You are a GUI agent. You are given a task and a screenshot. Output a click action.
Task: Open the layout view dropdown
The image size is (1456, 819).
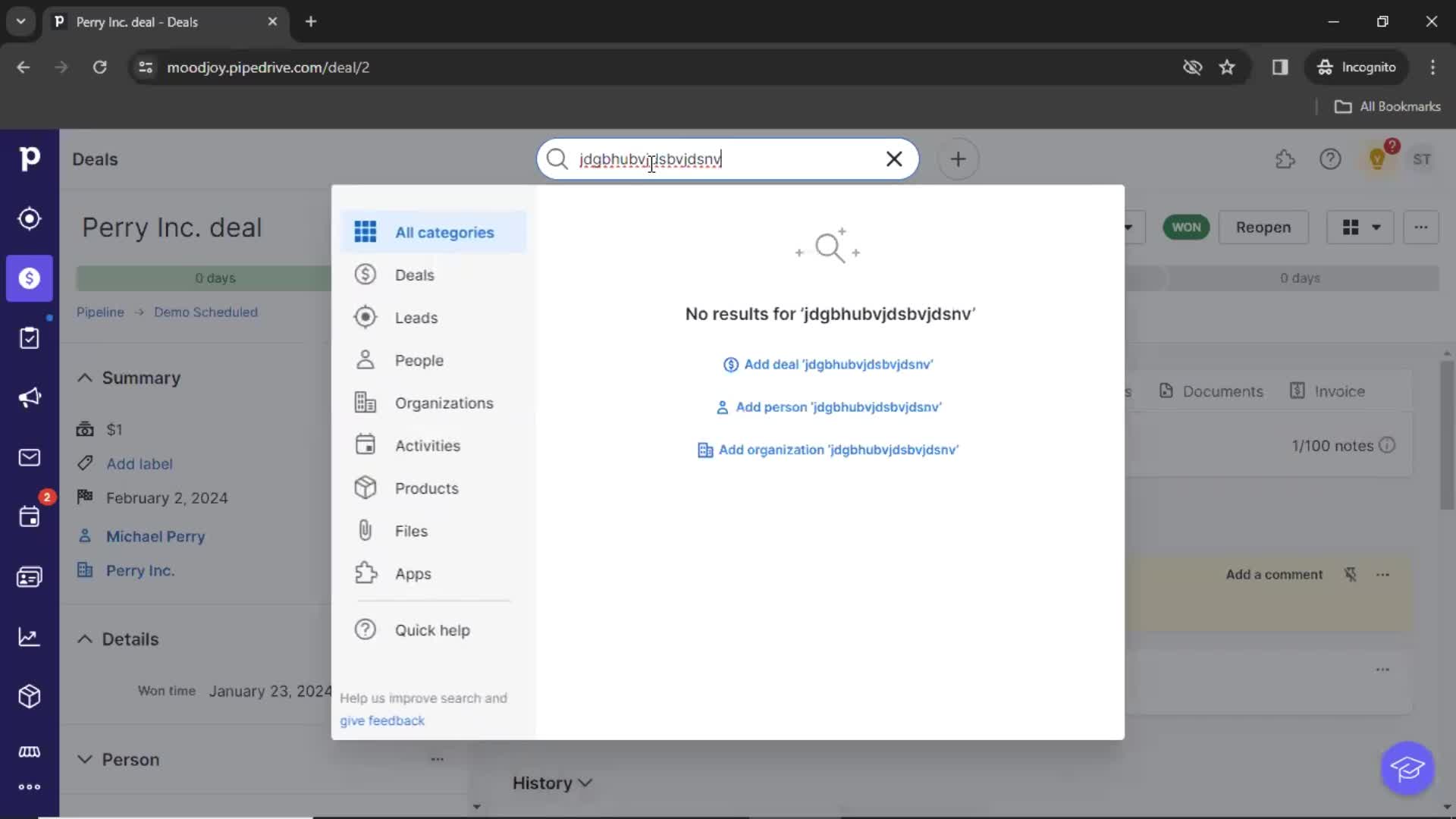point(1360,227)
